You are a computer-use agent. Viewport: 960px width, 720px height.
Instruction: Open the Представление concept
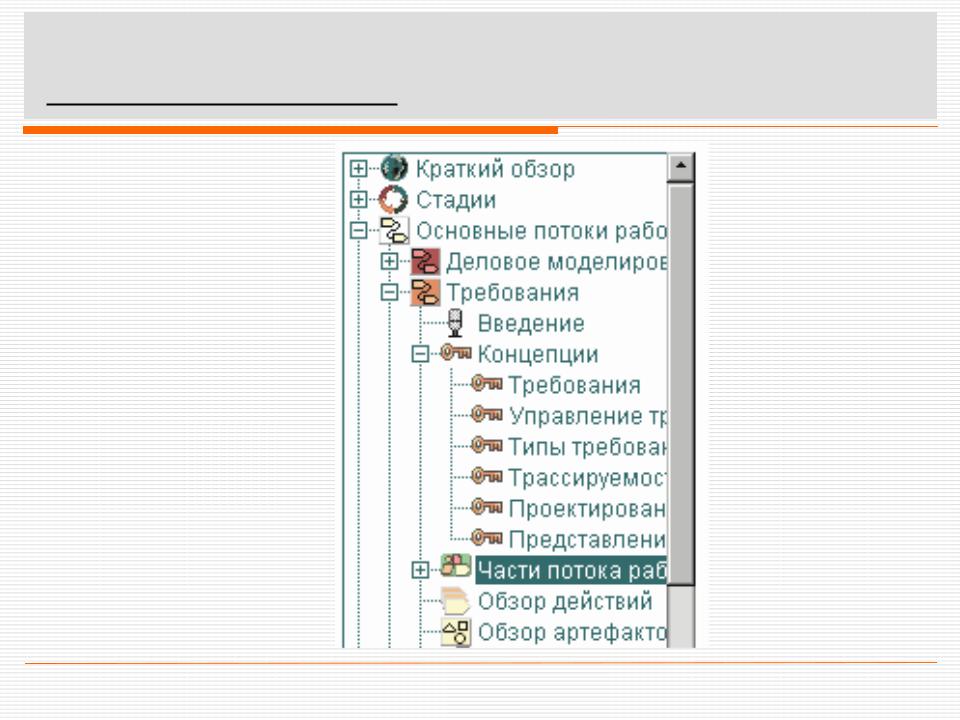pyautogui.click(x=587, y=539)
